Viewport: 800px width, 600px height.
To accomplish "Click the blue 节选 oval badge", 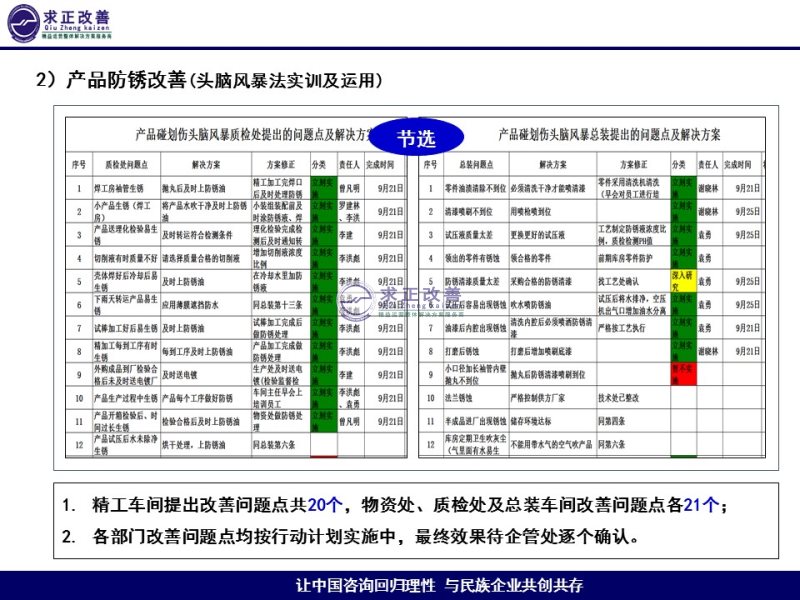I will (x=416, y=138).
